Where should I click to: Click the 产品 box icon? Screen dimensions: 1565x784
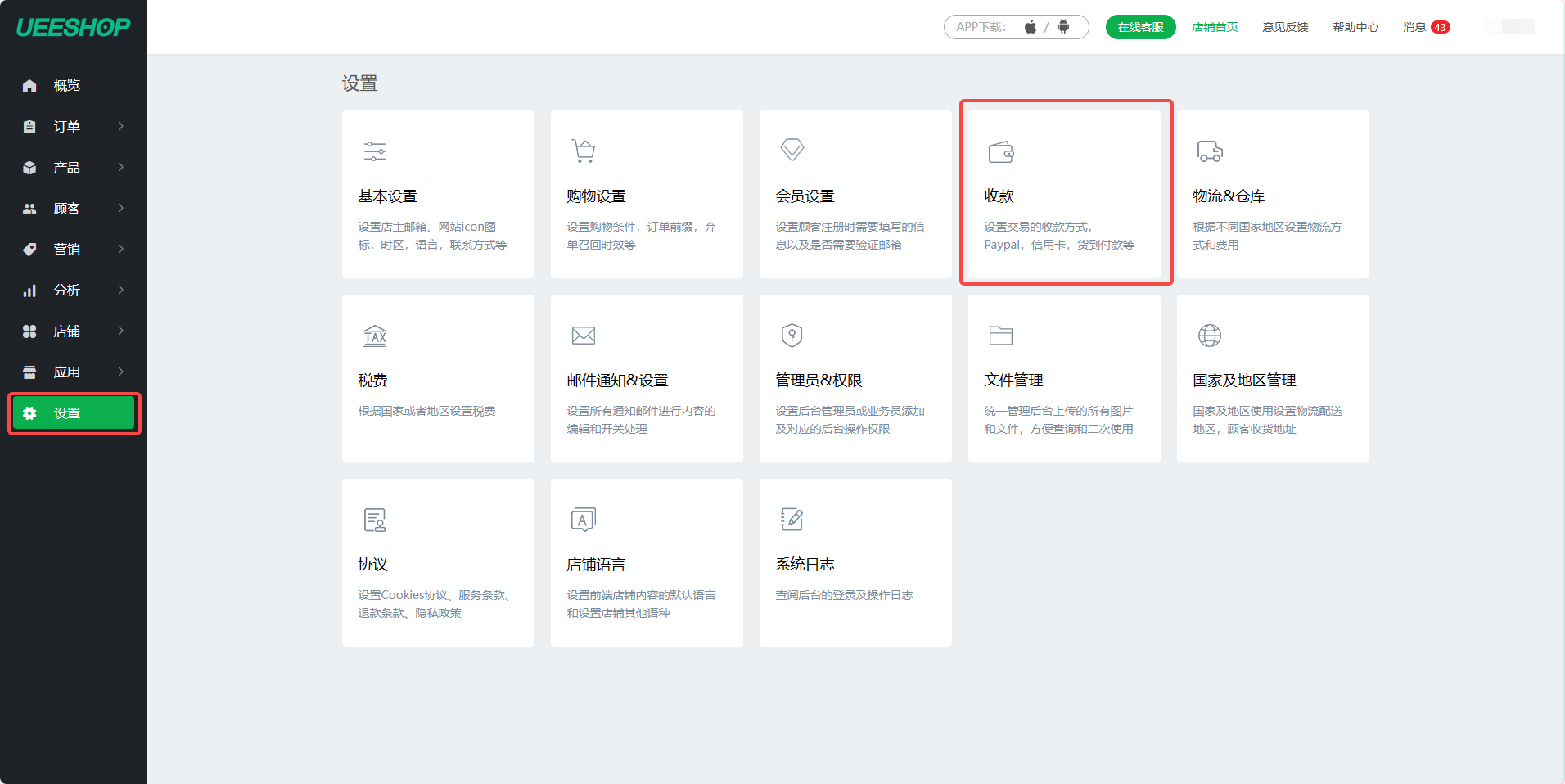(29, 168)
